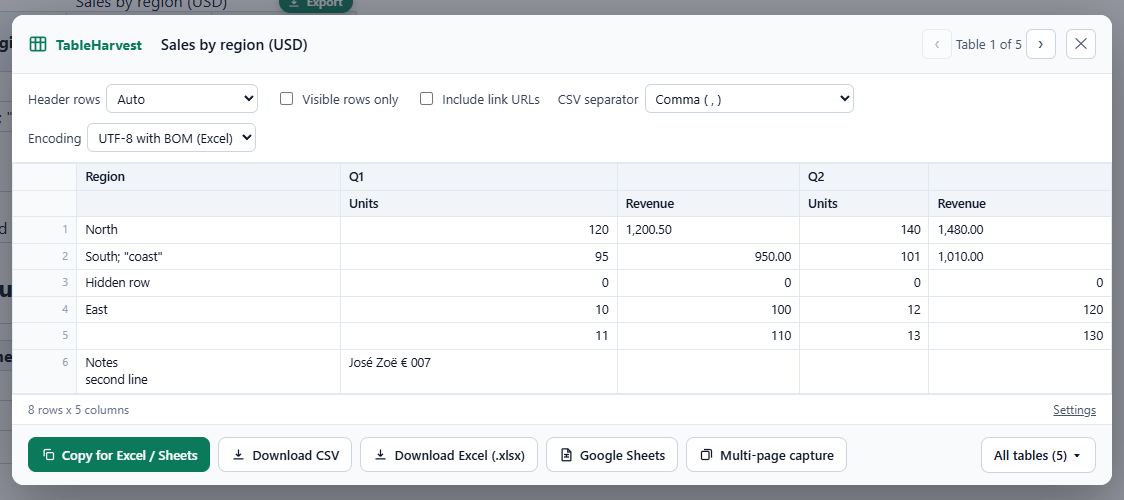Go to the next table arrow
The height and width of the screenshot is (500, 1124).
point(1040,44)
